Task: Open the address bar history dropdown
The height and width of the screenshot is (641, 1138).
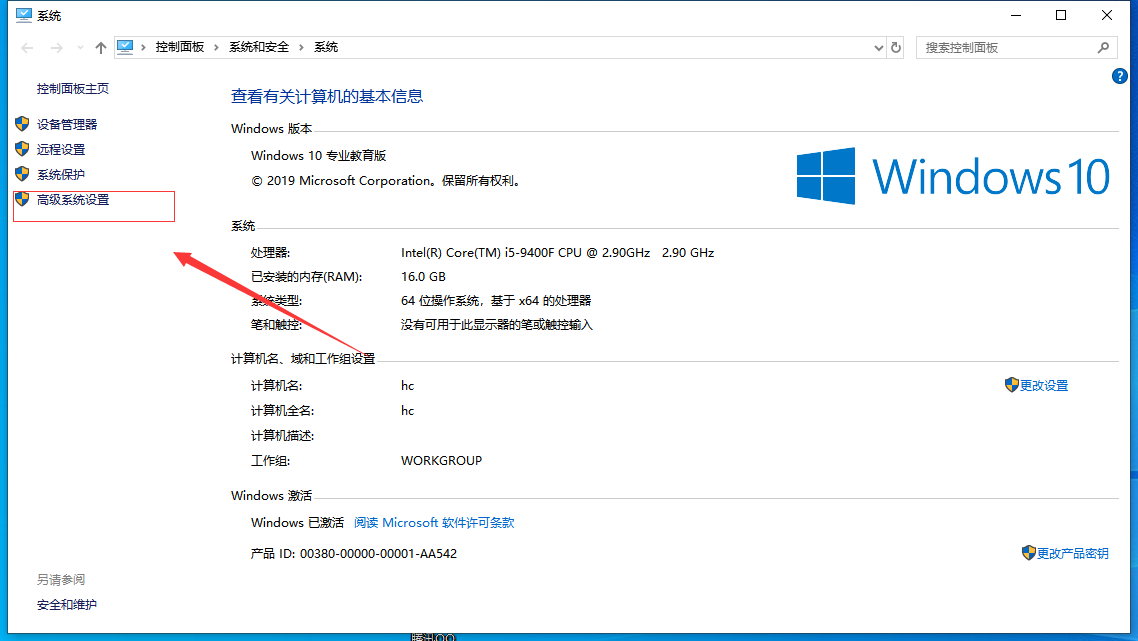Action: pyautogui.click(x=878, y=48)
